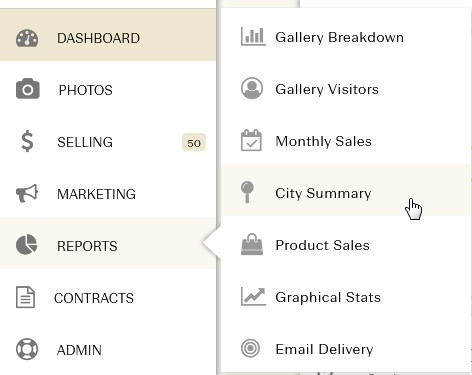
Task: Click the Product Sales shopping bag icon
Action: [252, 244]
